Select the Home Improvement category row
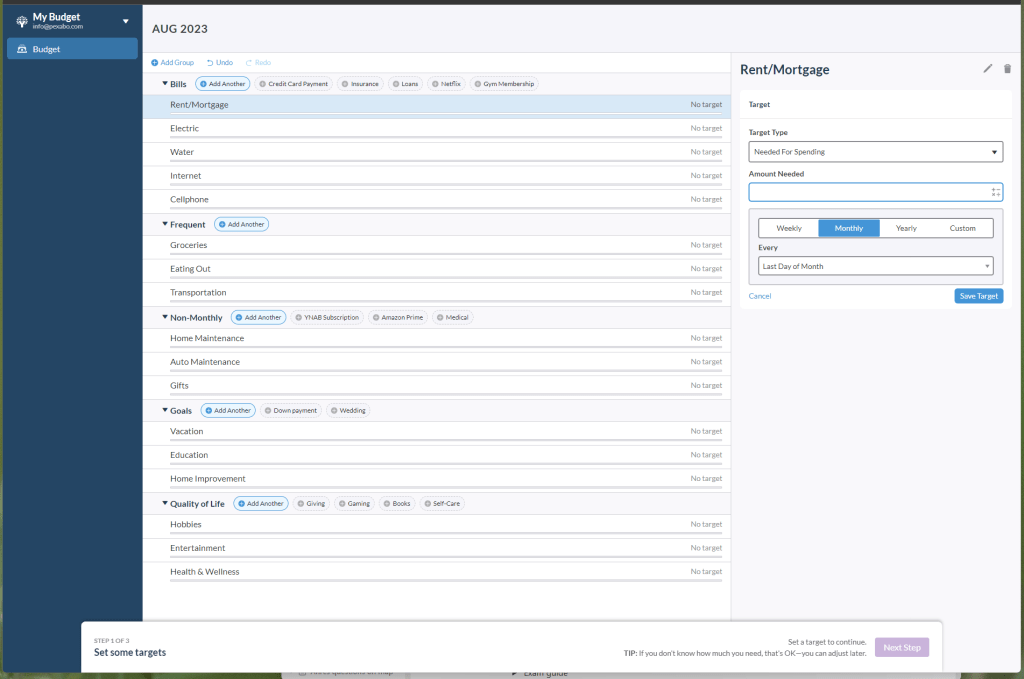Screen dimensions: 1024x679 (x=437, y=481)
